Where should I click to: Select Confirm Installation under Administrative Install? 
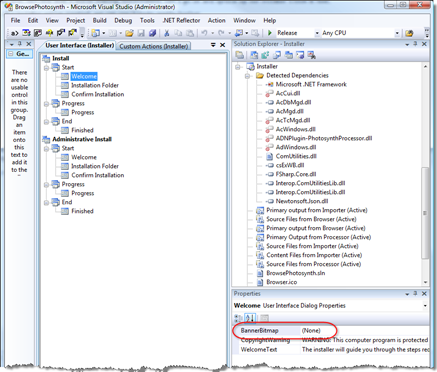click(98, 175)
